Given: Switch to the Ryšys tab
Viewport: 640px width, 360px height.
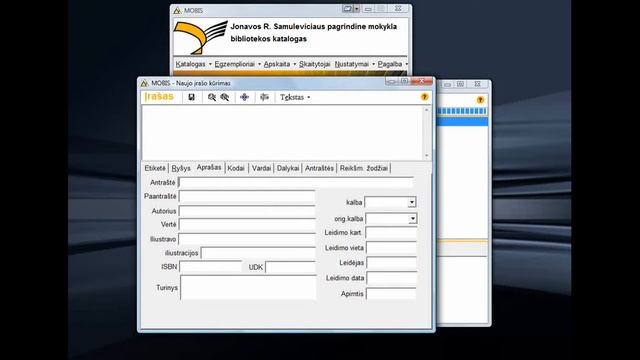Looking at the screenshot, I should click(181, 168).
